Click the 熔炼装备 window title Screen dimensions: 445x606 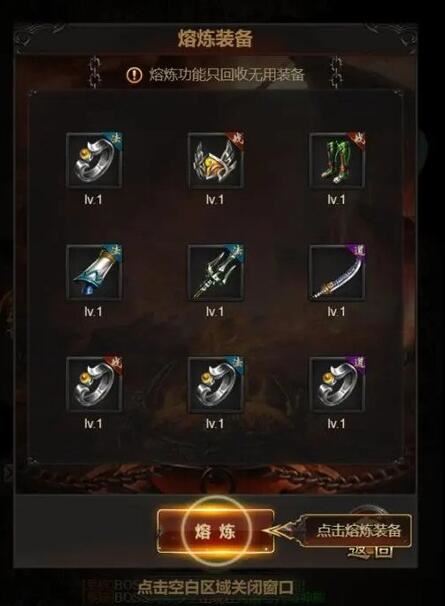[x=215, y=38]
